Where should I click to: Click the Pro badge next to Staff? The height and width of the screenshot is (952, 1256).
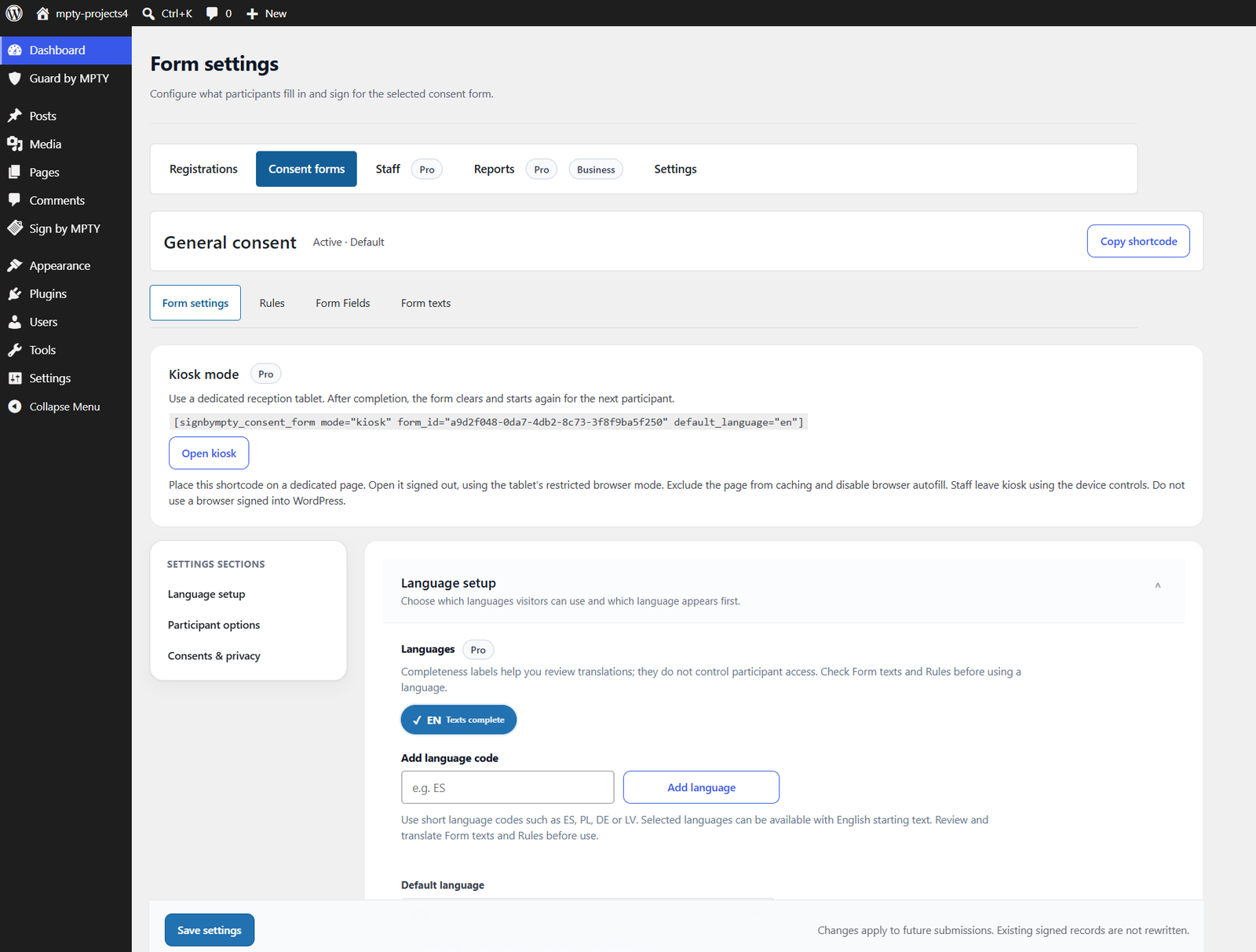(427, 170)
